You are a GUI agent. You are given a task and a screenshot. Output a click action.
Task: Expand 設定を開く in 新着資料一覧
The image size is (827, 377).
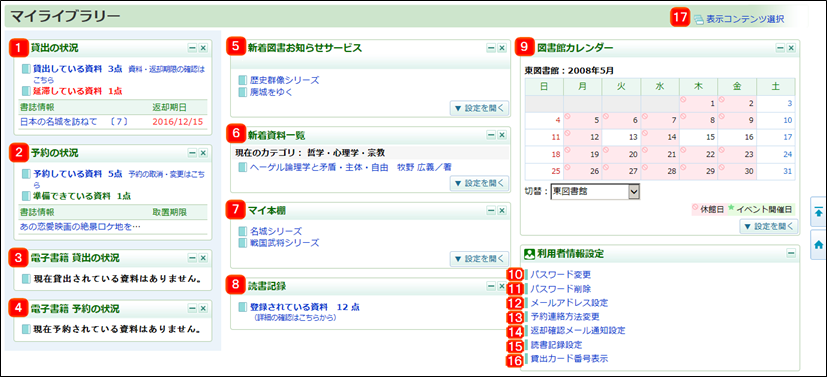tap(479, 183)
